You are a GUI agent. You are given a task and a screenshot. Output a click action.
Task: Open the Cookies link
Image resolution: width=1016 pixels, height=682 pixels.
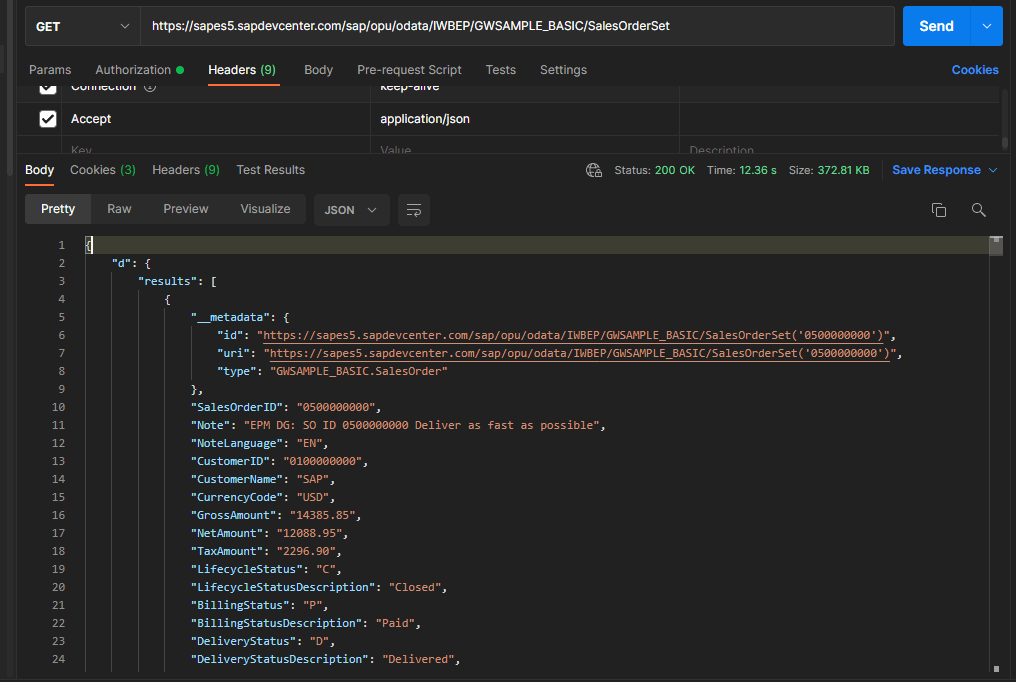[x=975, y=70]
